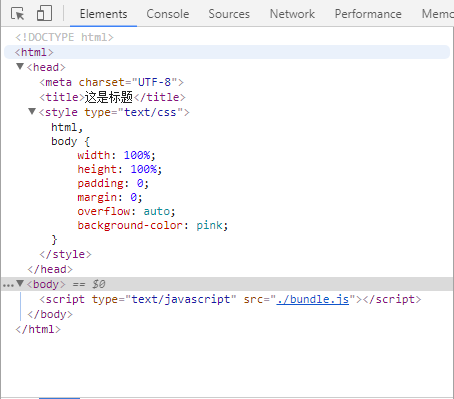Click the ellipsis beside the body row
Image resolution: width=454 pixels, height=399 pixels.
(x=8, y=285)
